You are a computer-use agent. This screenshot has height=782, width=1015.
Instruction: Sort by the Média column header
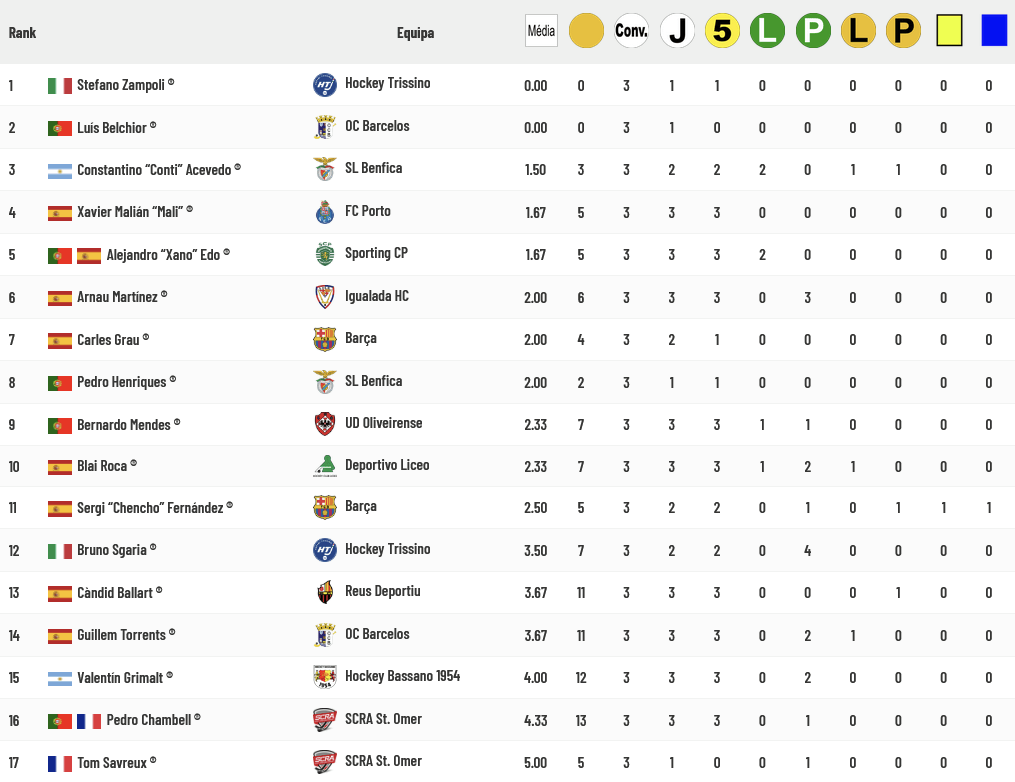click(x=541, y=31)
